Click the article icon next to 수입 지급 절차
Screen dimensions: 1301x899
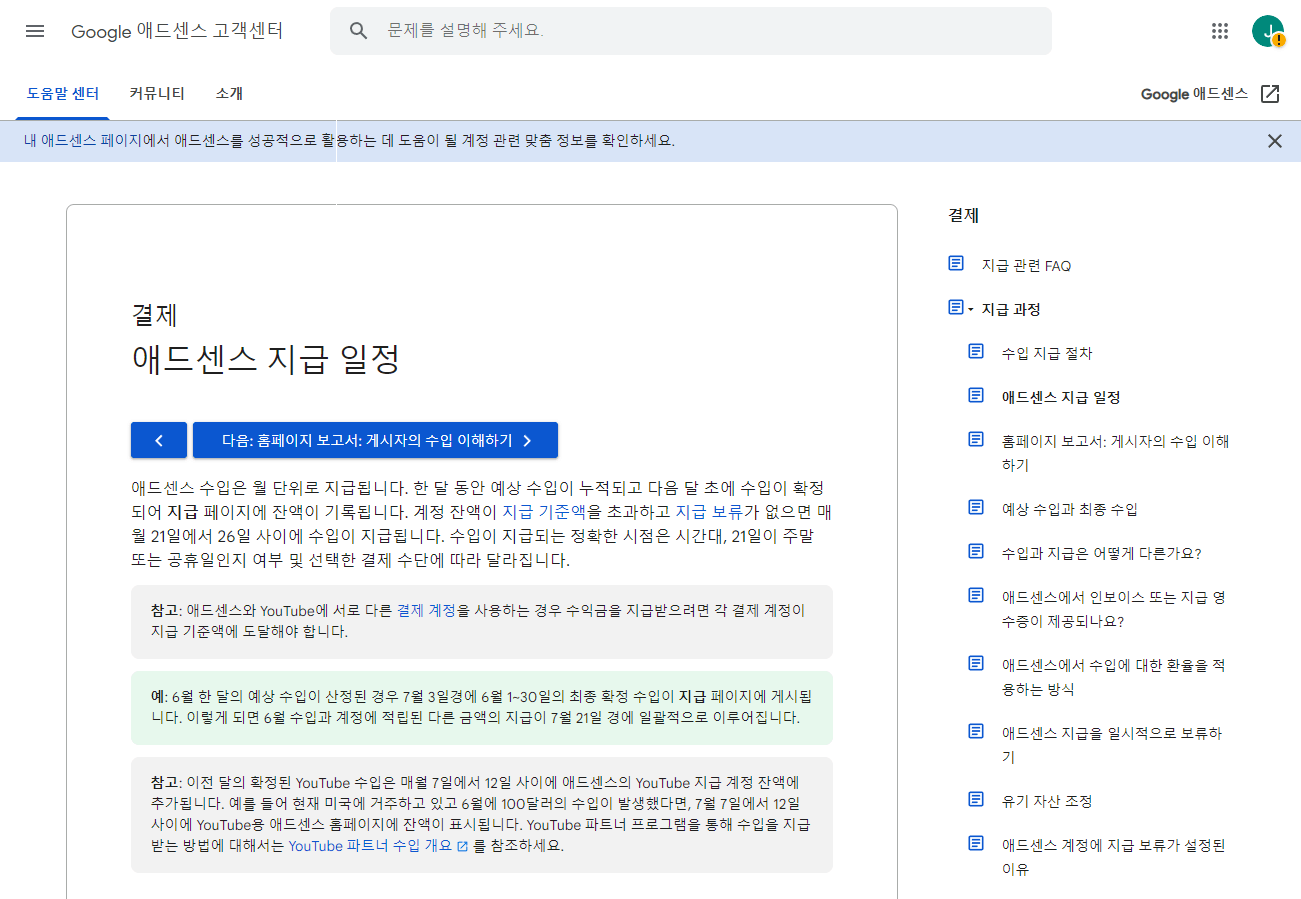(976, 351)
